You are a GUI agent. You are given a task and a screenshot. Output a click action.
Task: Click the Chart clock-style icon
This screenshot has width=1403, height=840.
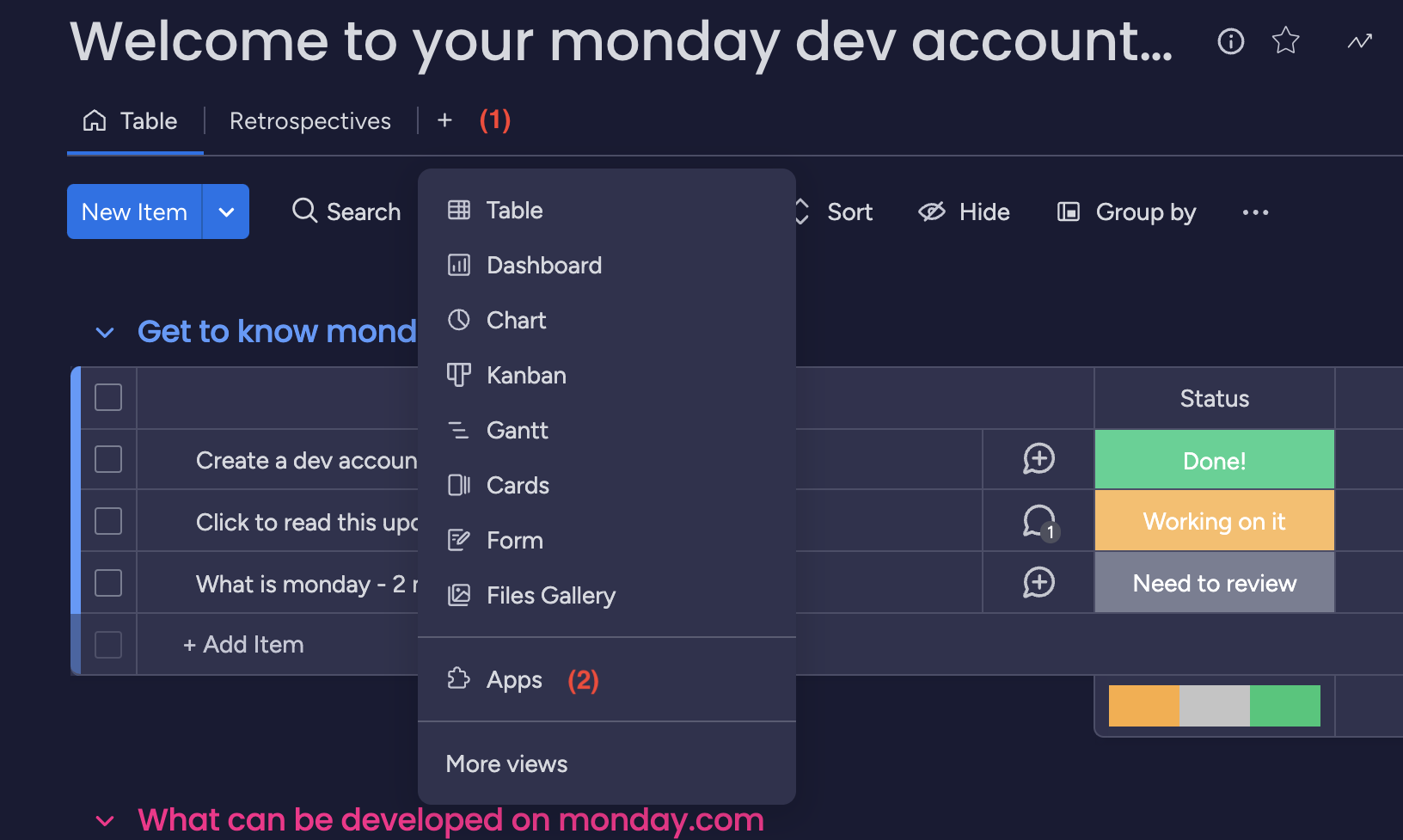459,320
